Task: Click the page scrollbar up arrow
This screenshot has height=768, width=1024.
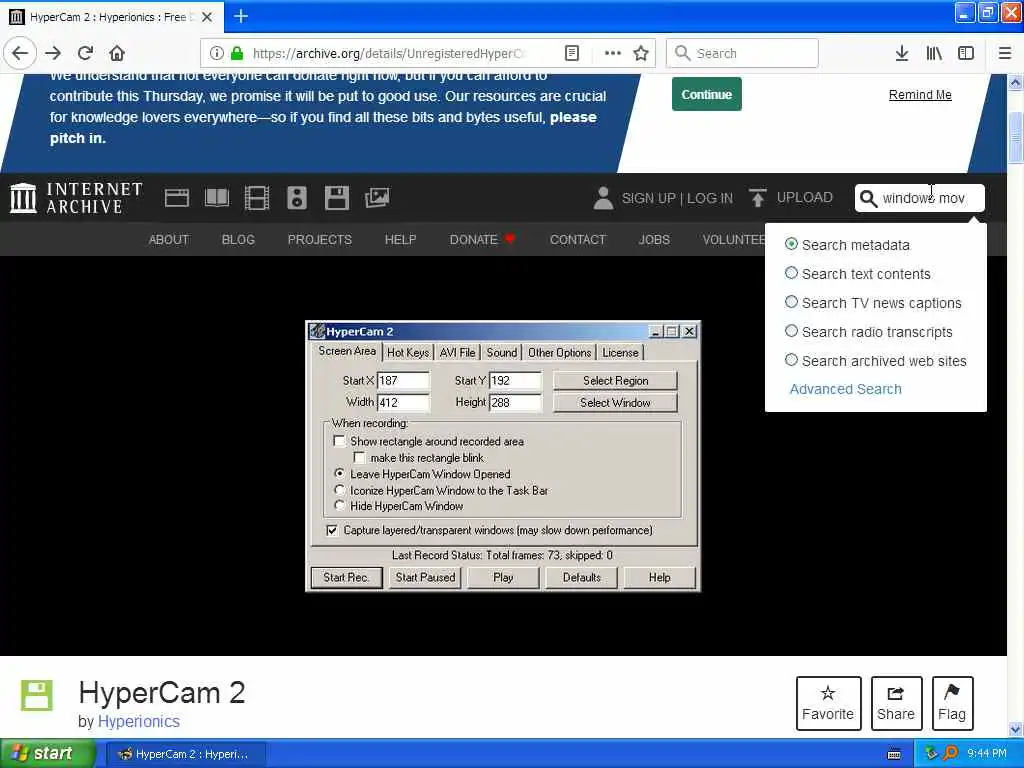Action: coord(1016,82)
